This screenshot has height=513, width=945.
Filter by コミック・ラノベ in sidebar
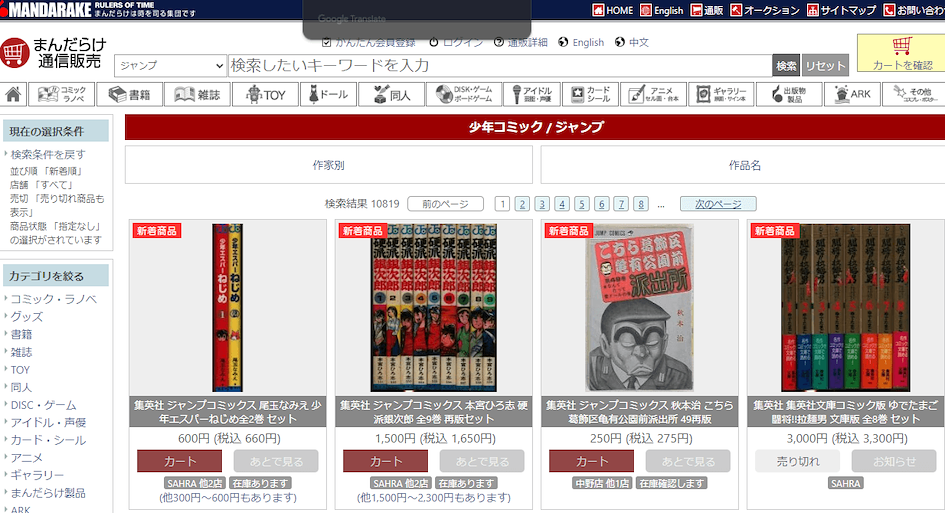point(54,299)
